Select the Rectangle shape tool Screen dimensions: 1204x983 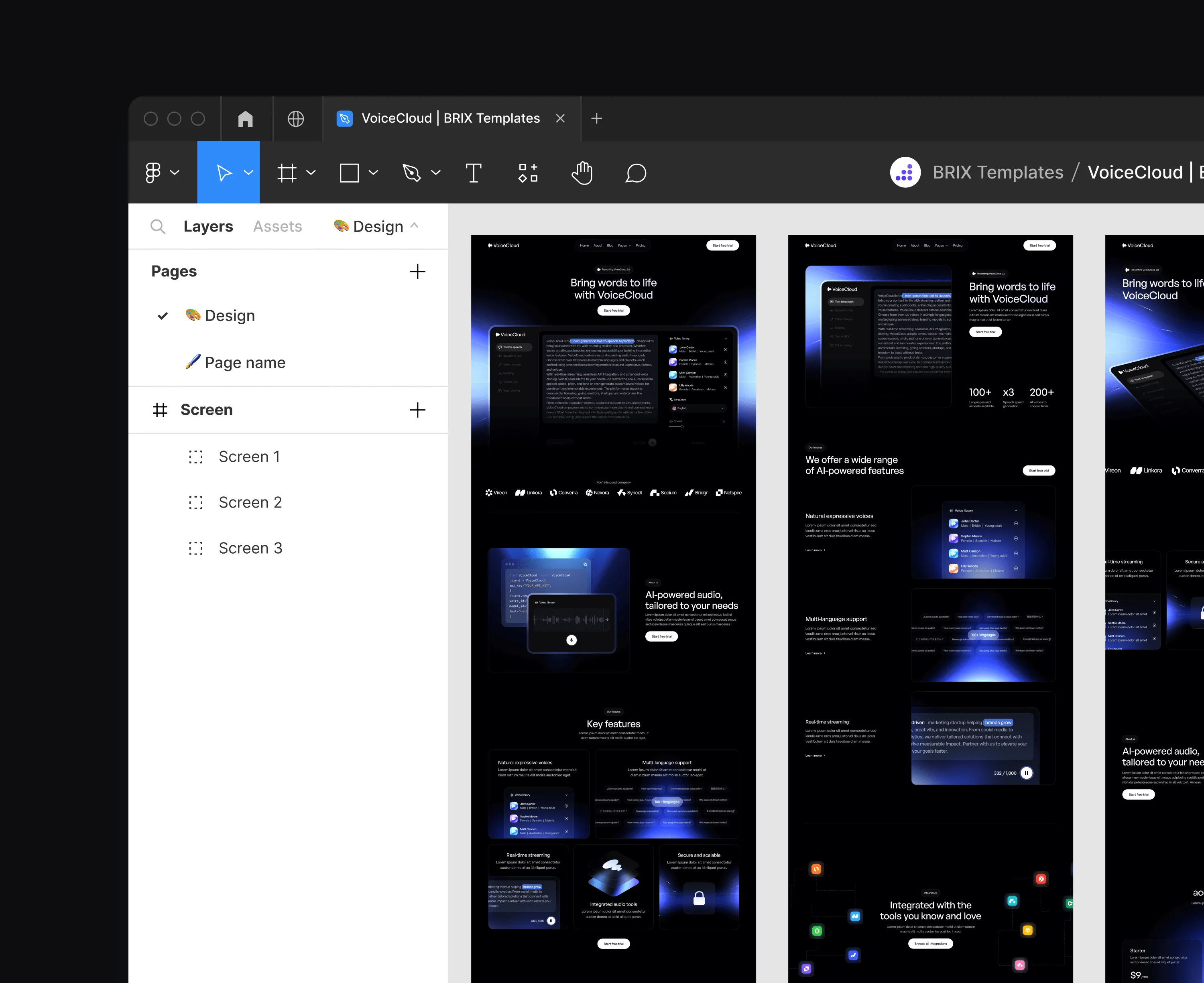349,173
